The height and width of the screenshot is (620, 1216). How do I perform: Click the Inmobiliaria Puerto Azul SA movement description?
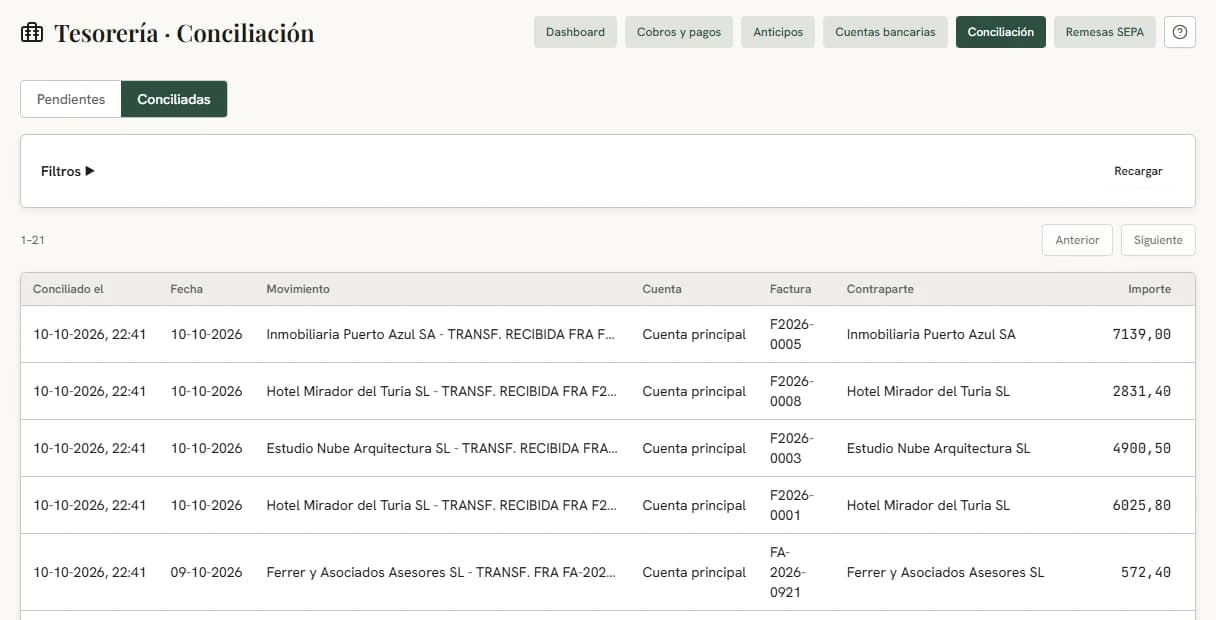[442, 334]
